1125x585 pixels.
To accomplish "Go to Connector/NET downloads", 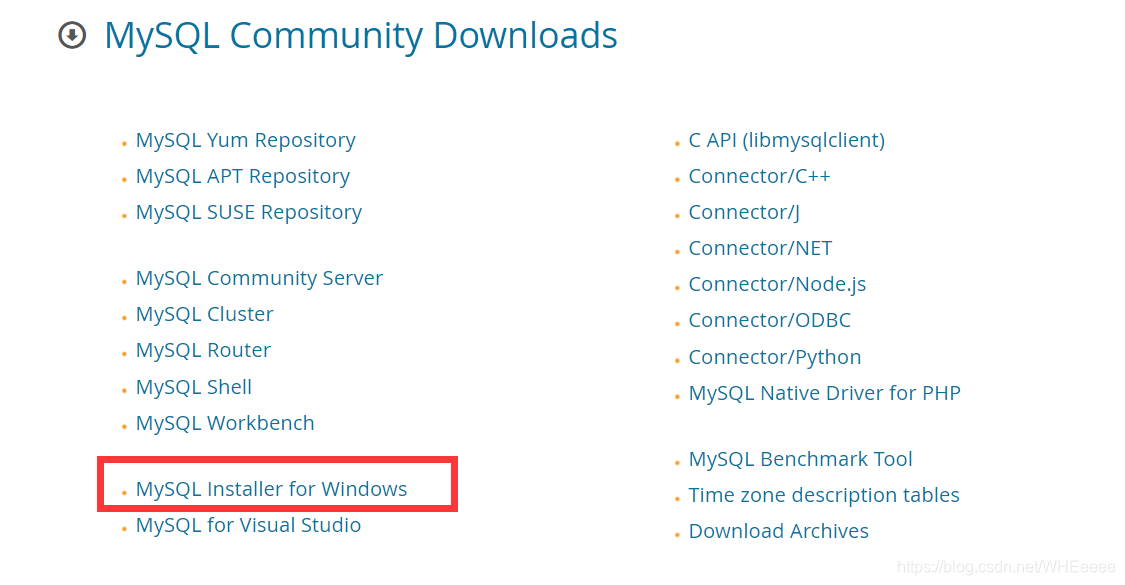I will pyautogui.click(x=760, y=248).
